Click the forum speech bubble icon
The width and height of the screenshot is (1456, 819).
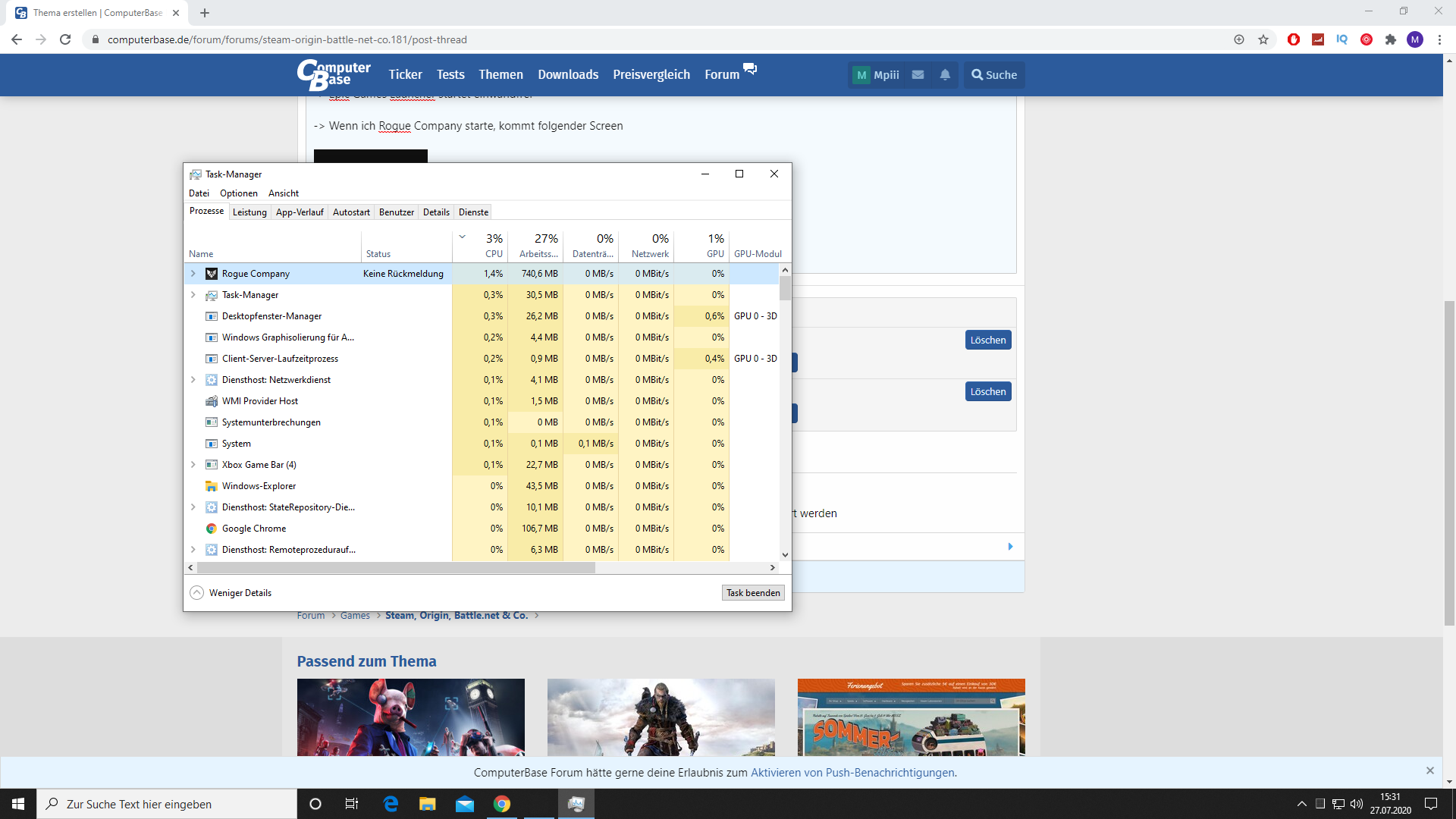[750, 69]
